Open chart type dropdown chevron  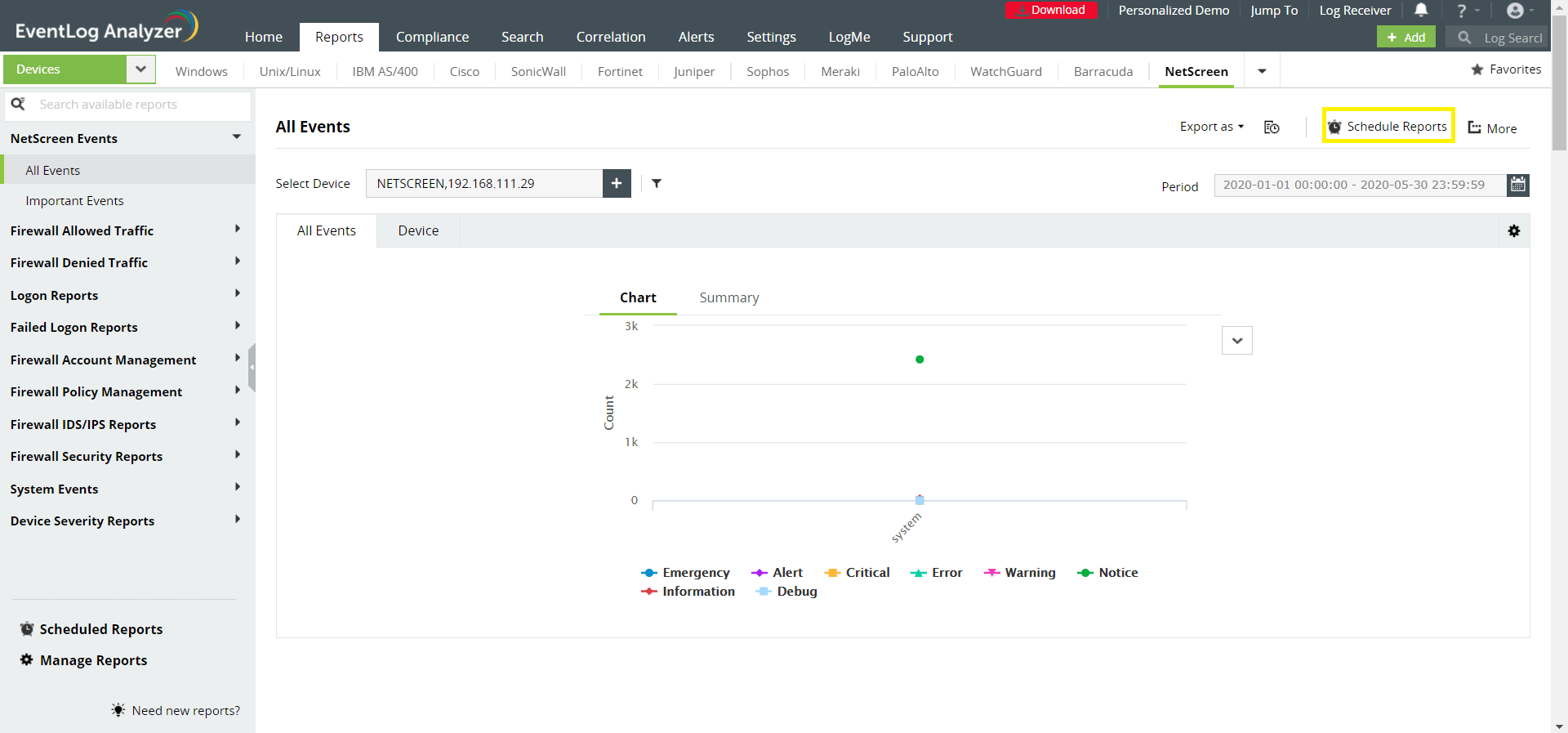click(1237, 341)
